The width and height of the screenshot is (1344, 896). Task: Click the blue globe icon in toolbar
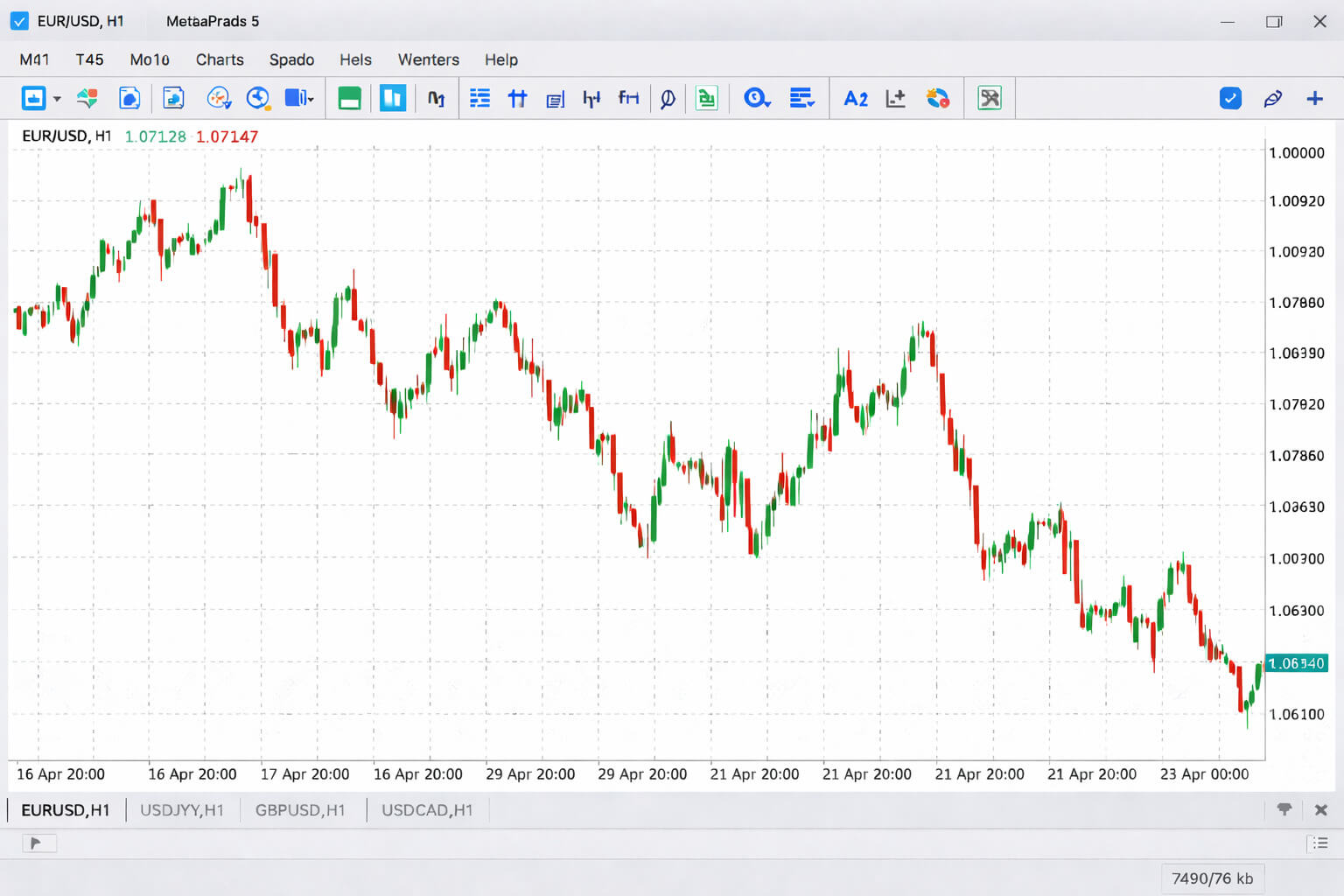tap(258, 98)
